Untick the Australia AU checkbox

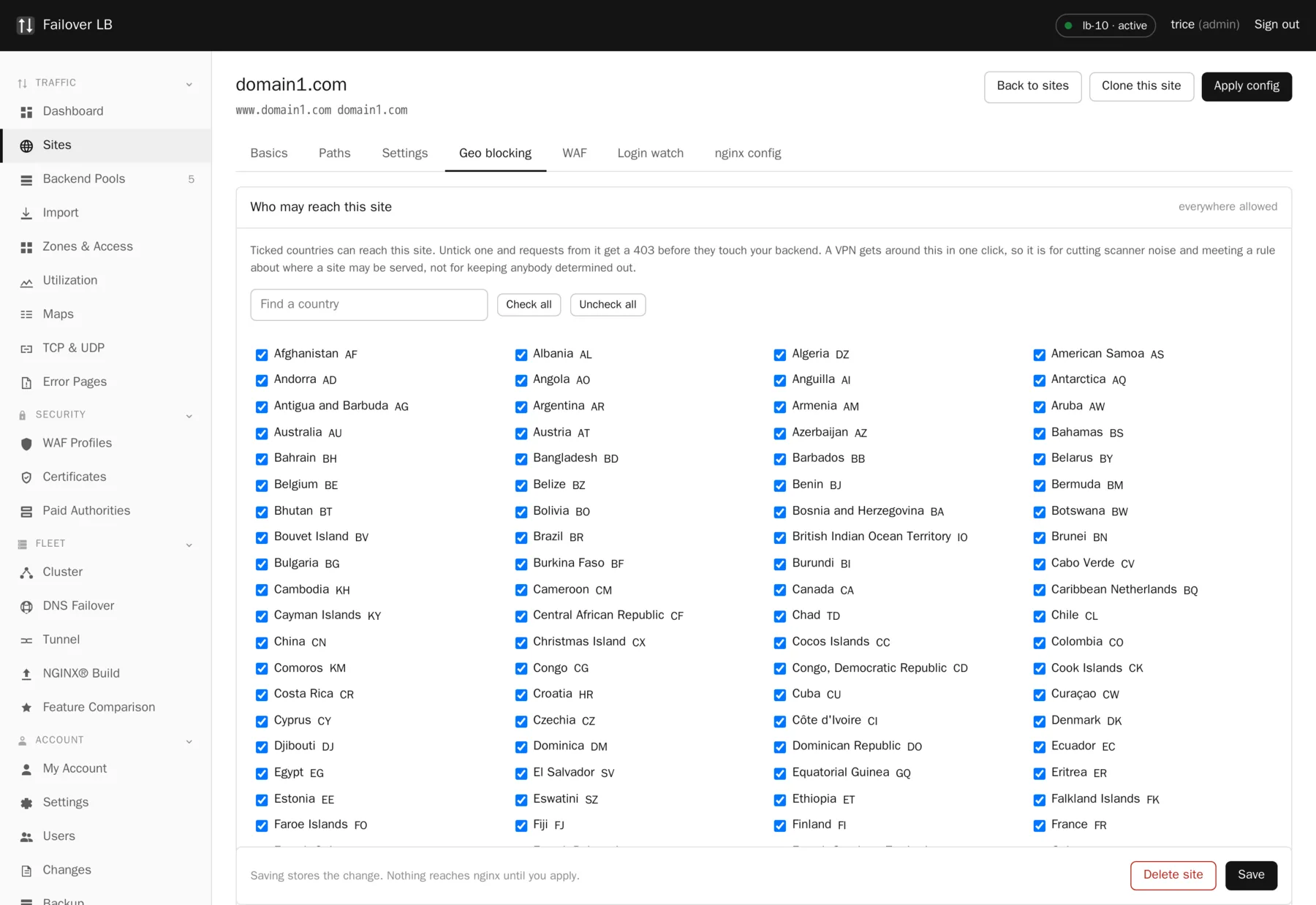261,433
